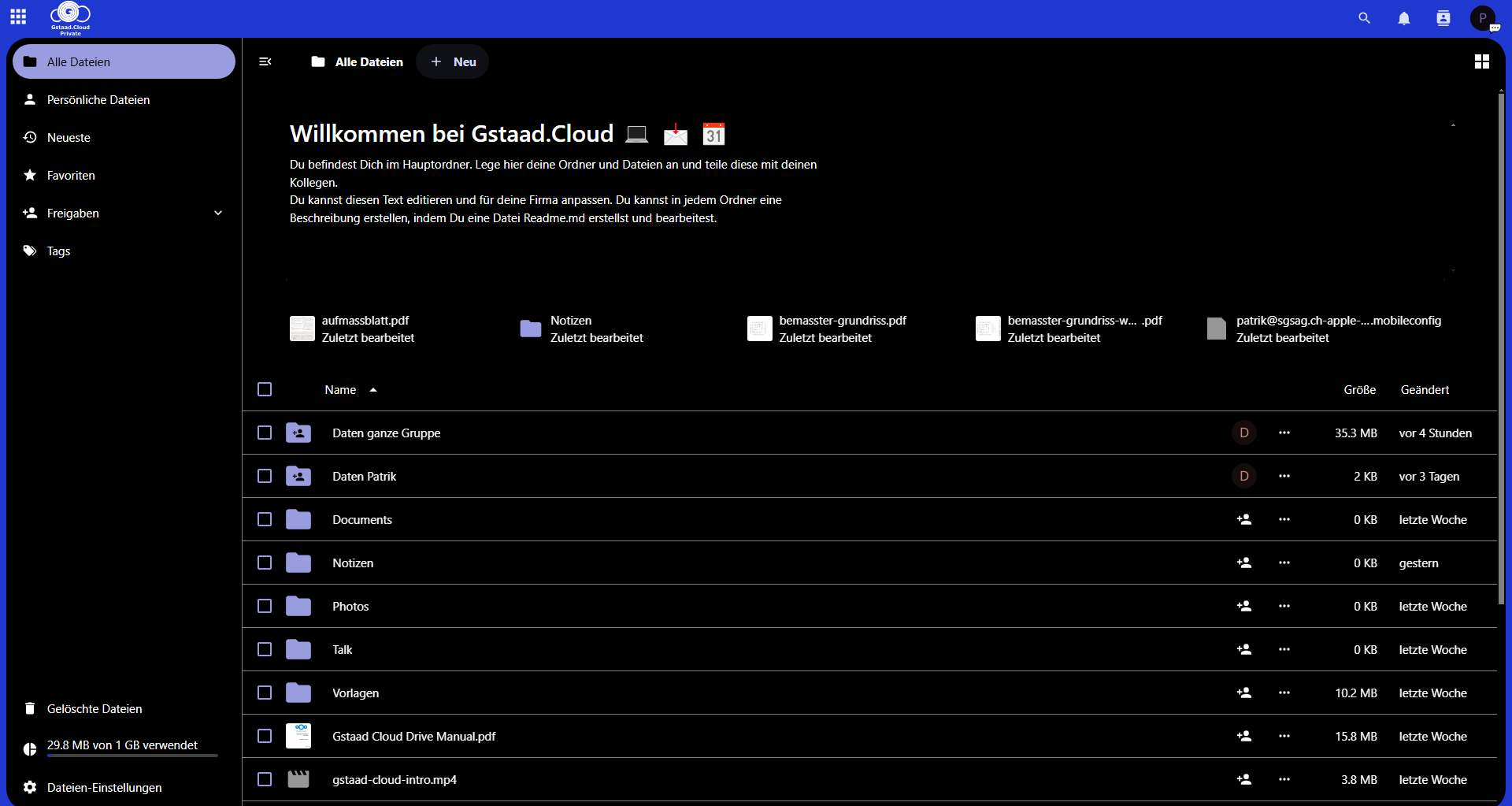1512x806 pixels.
Task: Open the user avatar menu
Action: (x=1482, y=18)
